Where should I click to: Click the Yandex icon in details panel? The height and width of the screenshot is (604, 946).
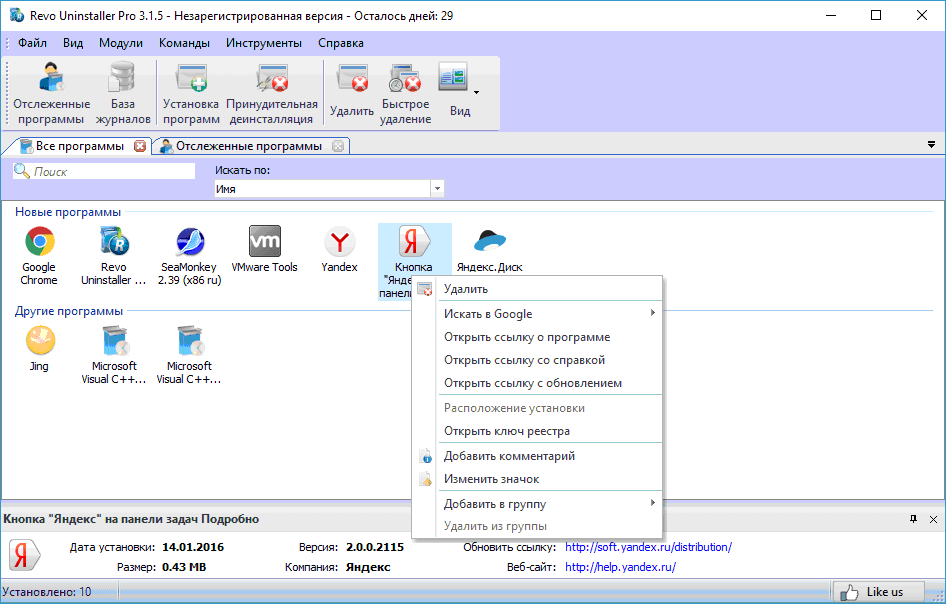coord(25,556)
